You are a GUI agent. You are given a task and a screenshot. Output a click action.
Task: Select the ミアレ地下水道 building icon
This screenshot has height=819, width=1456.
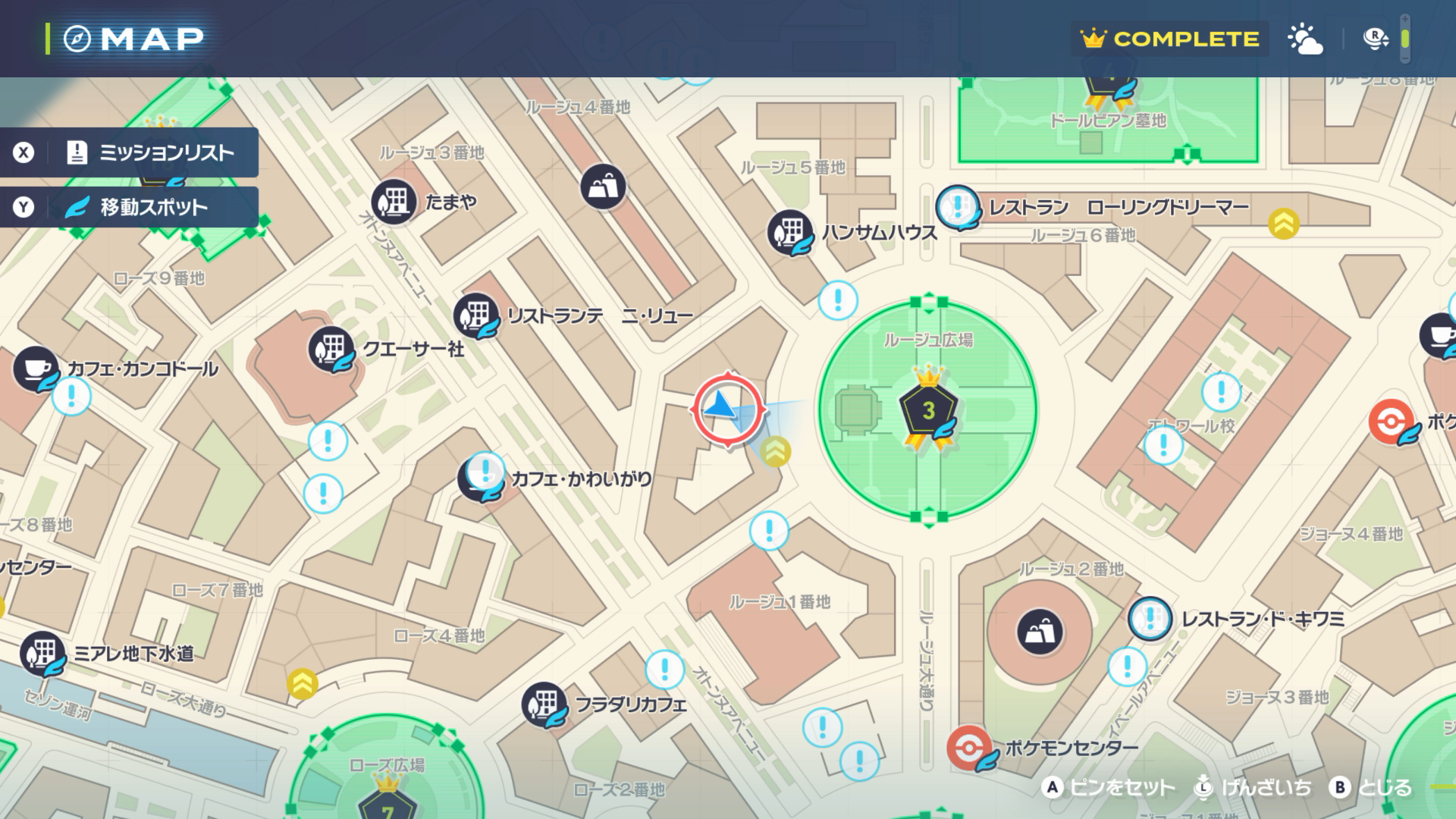tap(42, 653)
